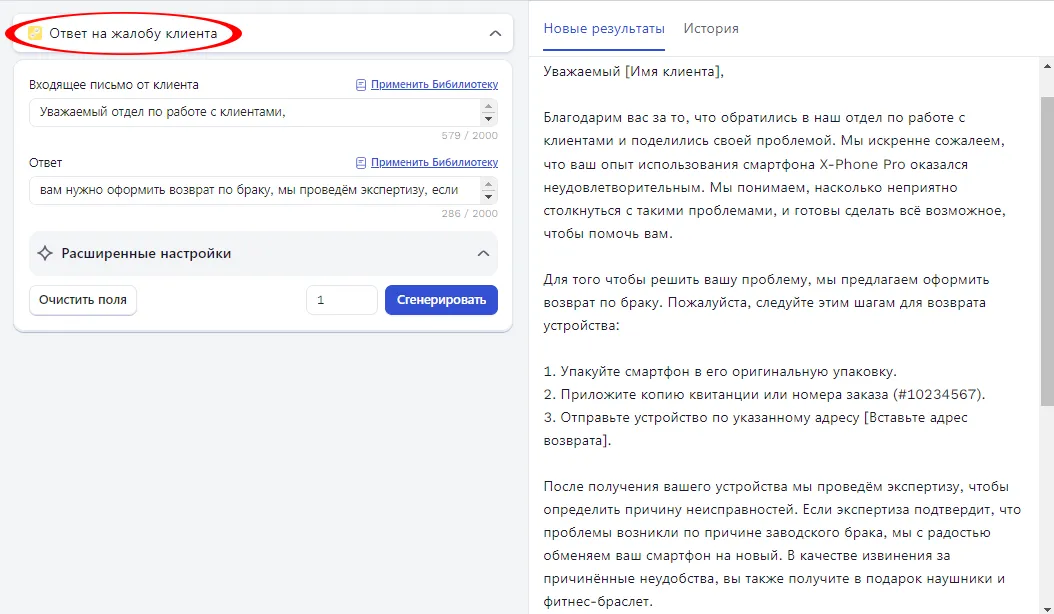
Task: Click the up stepper arrow of the "Ответ" field
Action: pos(489,186)
